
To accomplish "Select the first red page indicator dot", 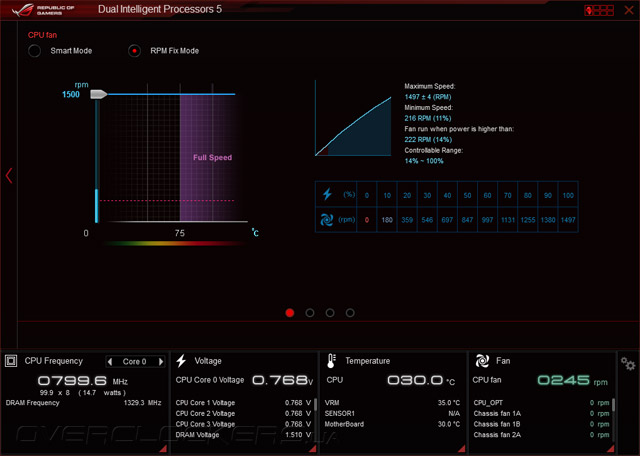I will 290,313.
